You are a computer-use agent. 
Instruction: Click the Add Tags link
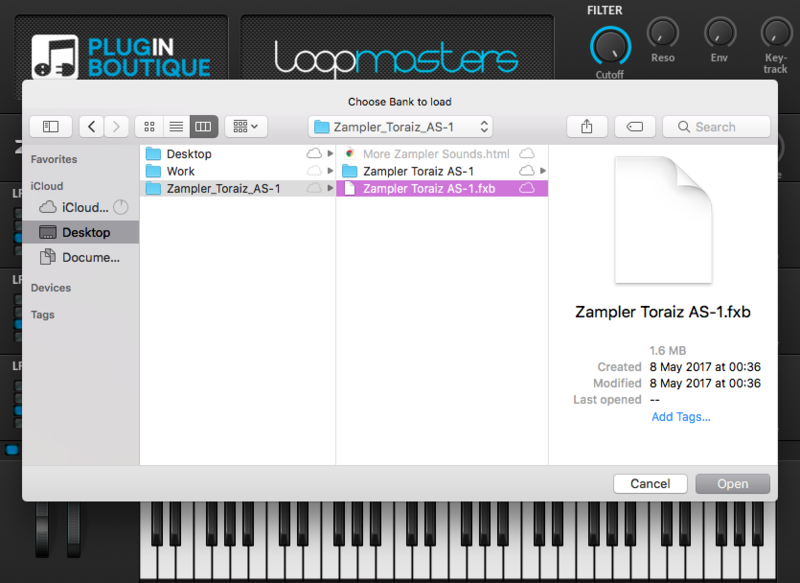click(681, 417)
